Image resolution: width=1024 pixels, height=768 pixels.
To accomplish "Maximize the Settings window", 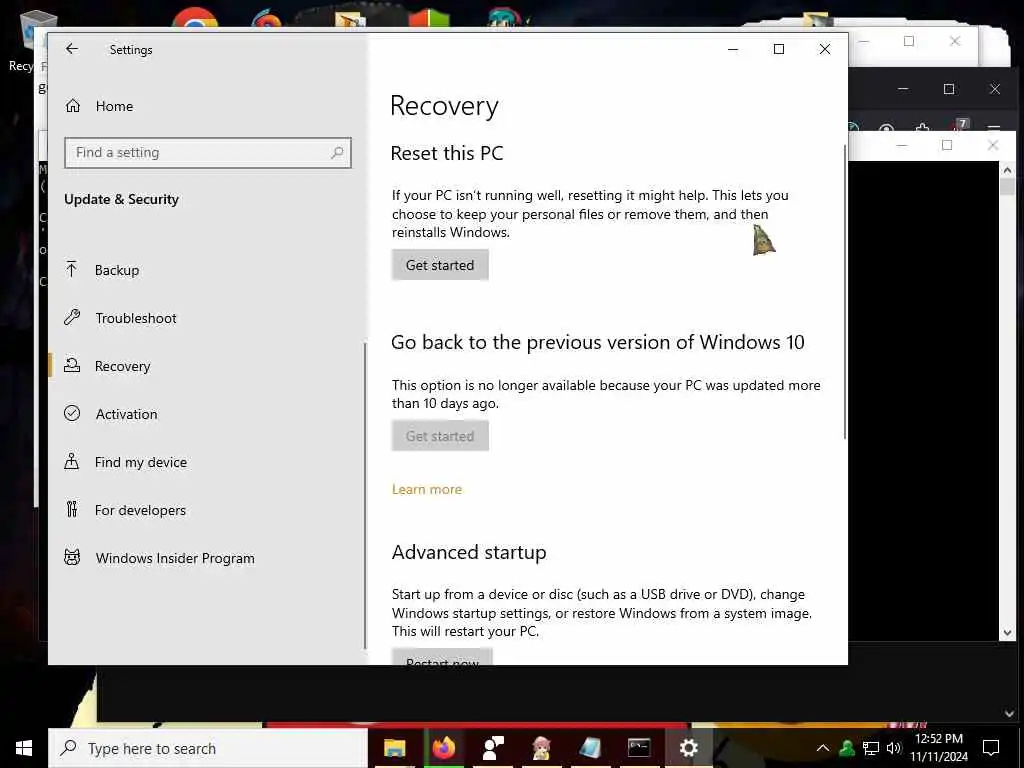I will coord(778,49).
